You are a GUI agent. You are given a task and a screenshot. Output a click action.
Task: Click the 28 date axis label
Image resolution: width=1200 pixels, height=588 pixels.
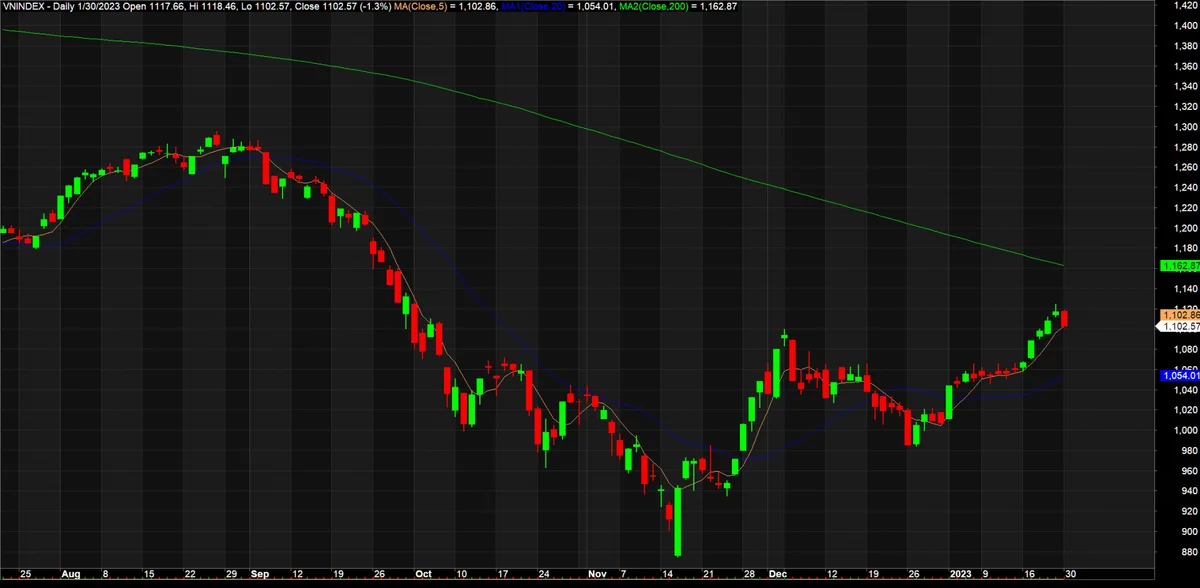pyautogui.click(x=750, y=576)
